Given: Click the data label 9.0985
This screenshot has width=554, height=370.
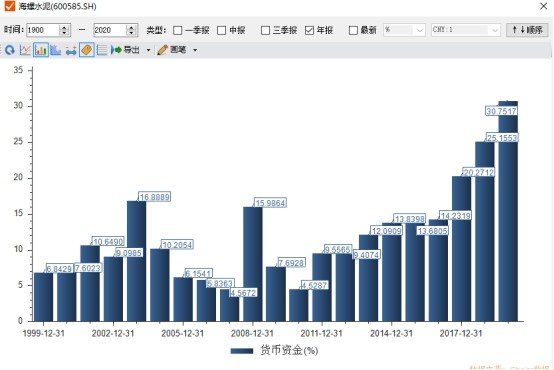Looking at the screenshot, I should point(129,253).
